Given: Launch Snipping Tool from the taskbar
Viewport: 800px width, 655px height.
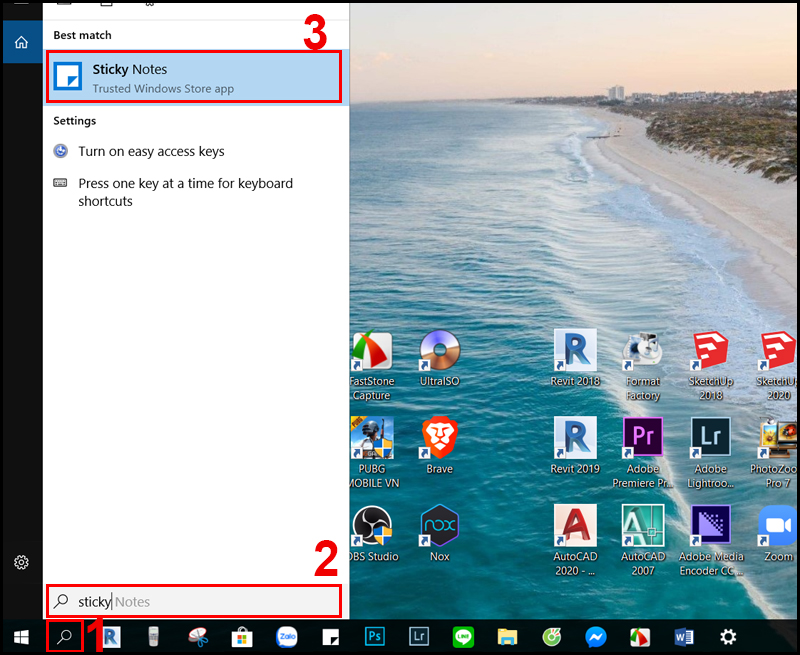Looking at the screenshot, I should pyautogui.click(x=198, y=637).
